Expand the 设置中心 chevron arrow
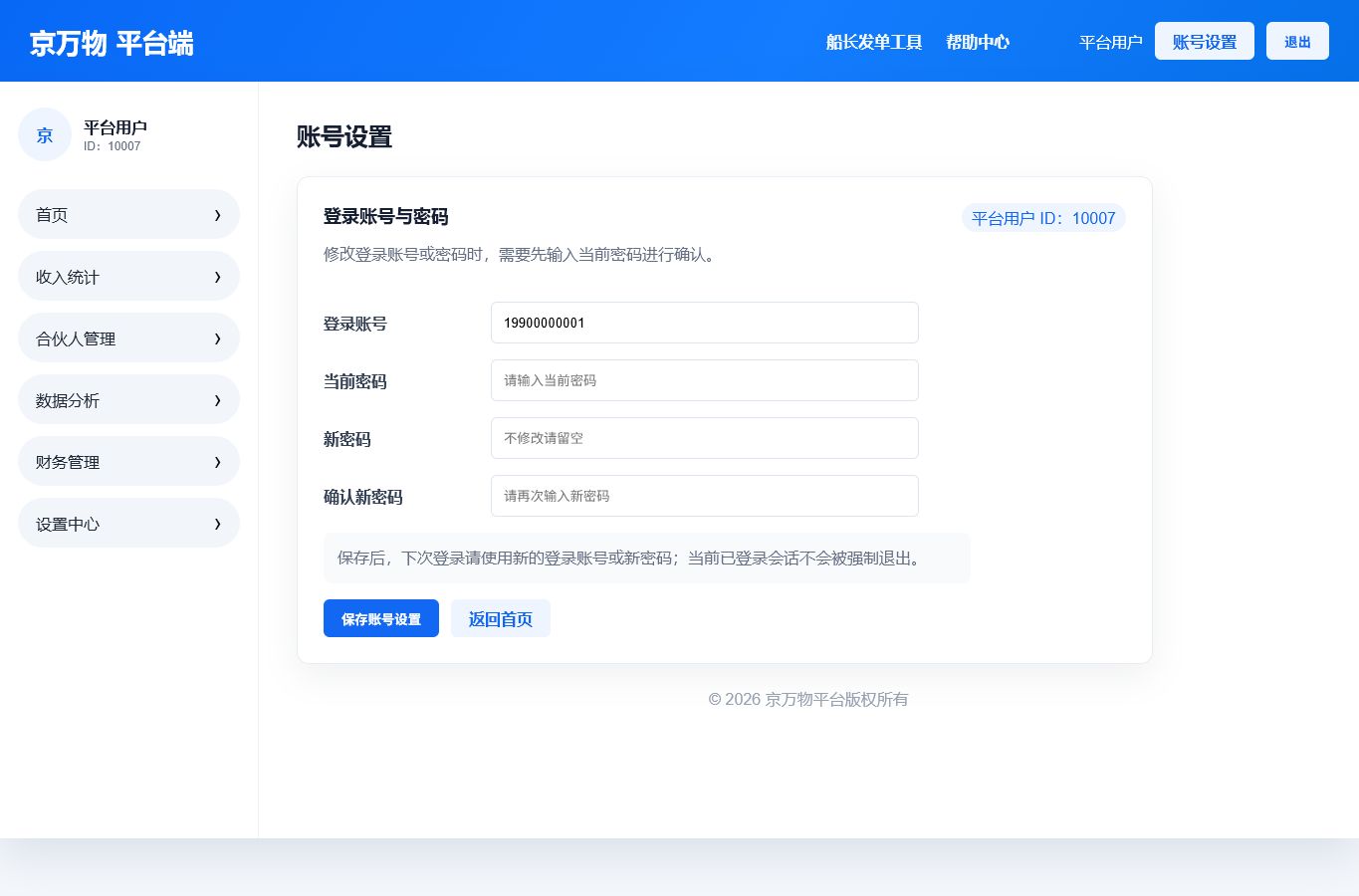This screenshot has height=896, width=1359. 217,524
